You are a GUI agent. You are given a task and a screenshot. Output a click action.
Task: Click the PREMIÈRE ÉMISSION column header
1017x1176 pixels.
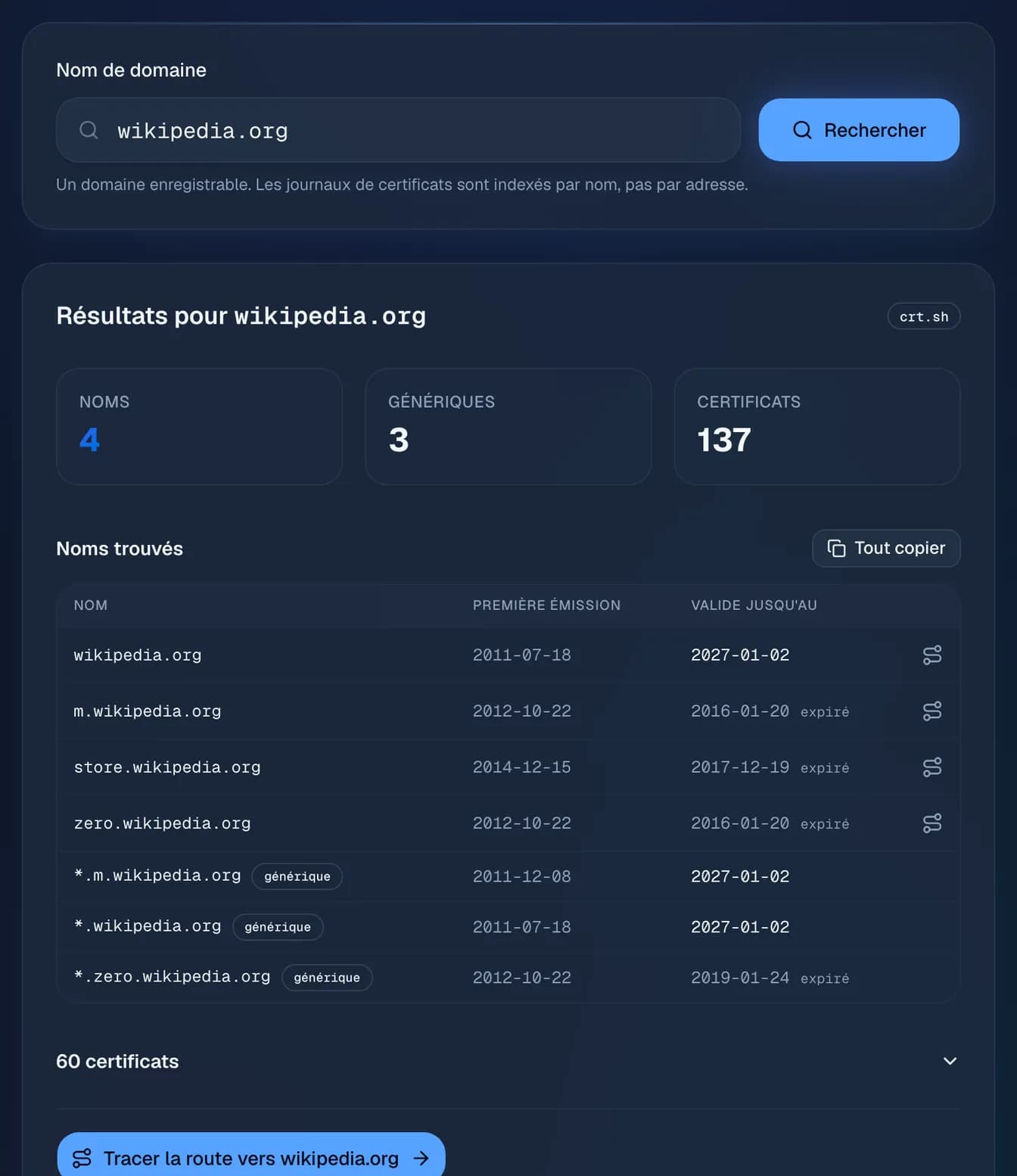[546, 605]
